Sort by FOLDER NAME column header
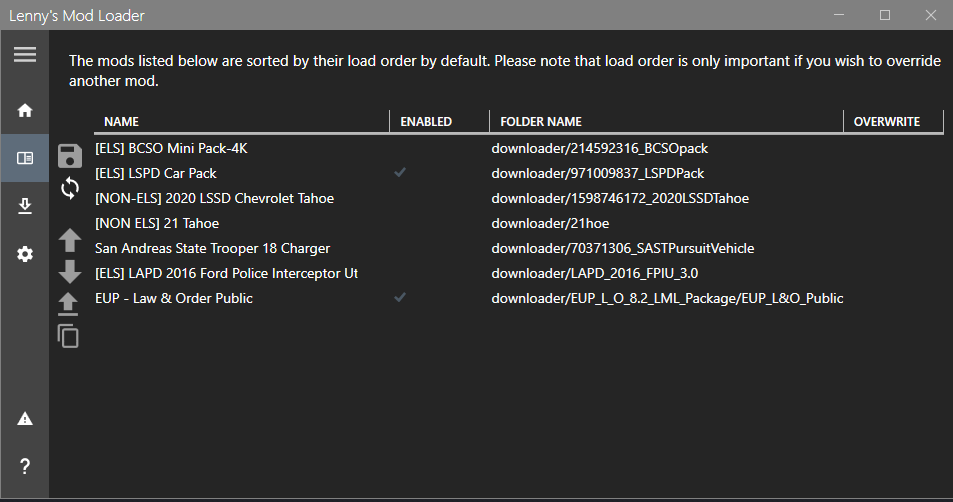This screenshot has height=502, width=953. [x=541, y=122]
